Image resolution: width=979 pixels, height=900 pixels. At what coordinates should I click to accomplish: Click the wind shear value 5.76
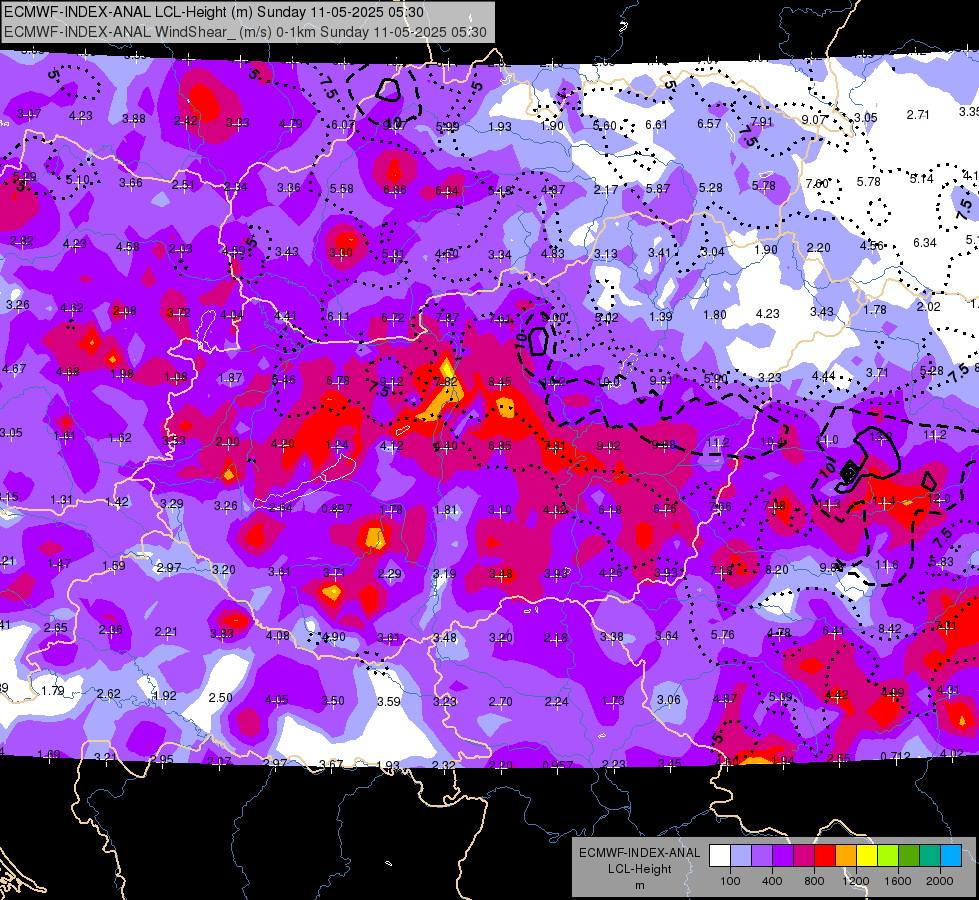pyautogui.click(x=722, y=635)
